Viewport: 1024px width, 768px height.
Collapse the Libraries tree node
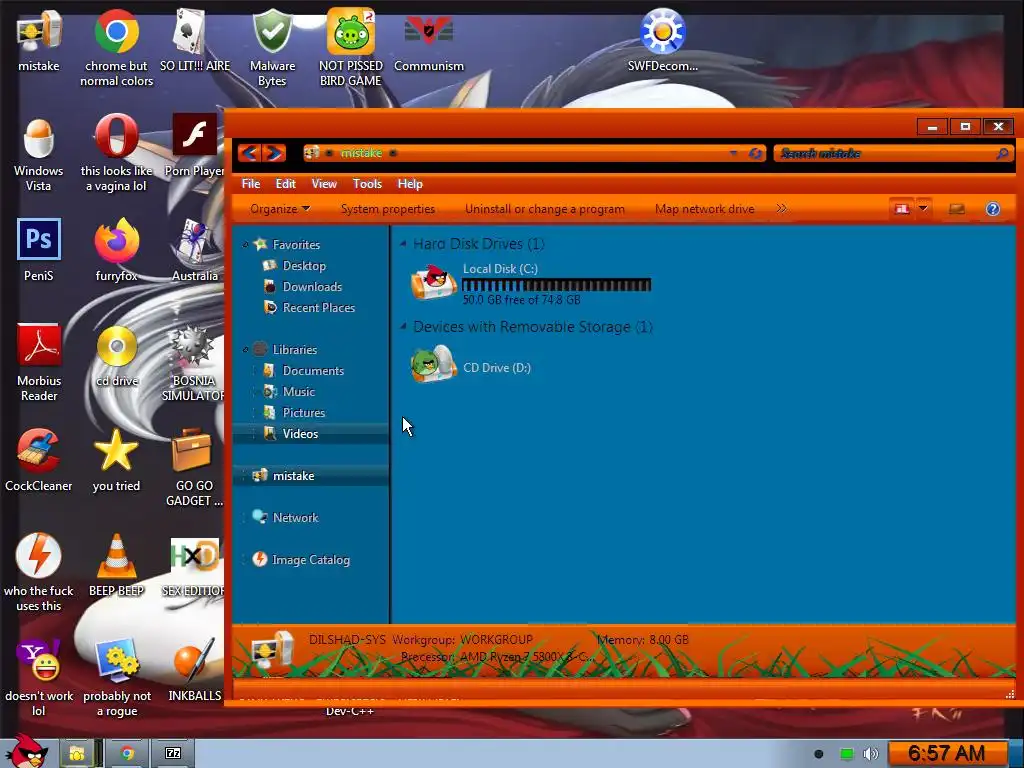(246, 350)
